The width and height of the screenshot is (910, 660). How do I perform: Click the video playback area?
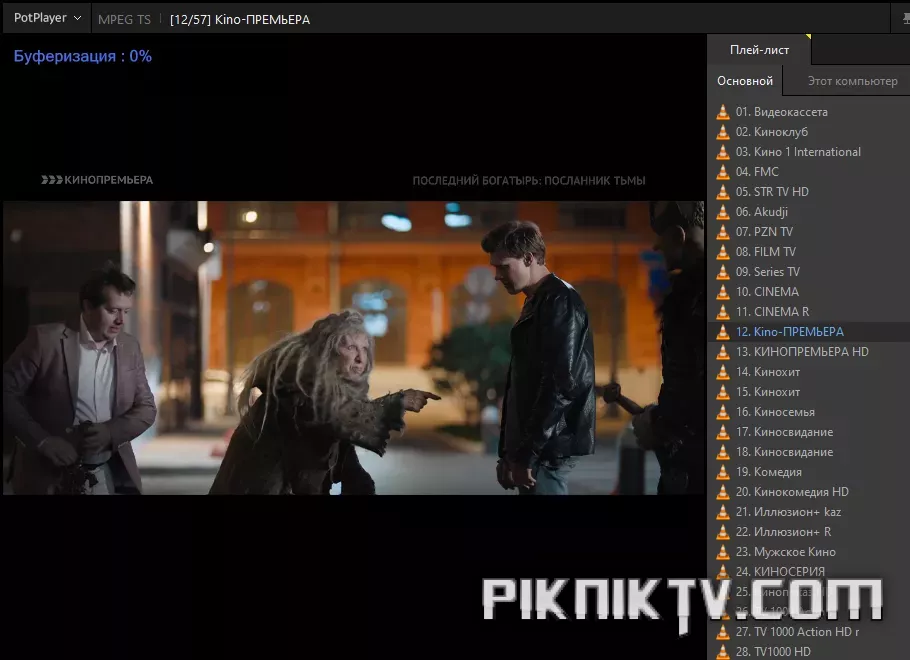(353, 347)
